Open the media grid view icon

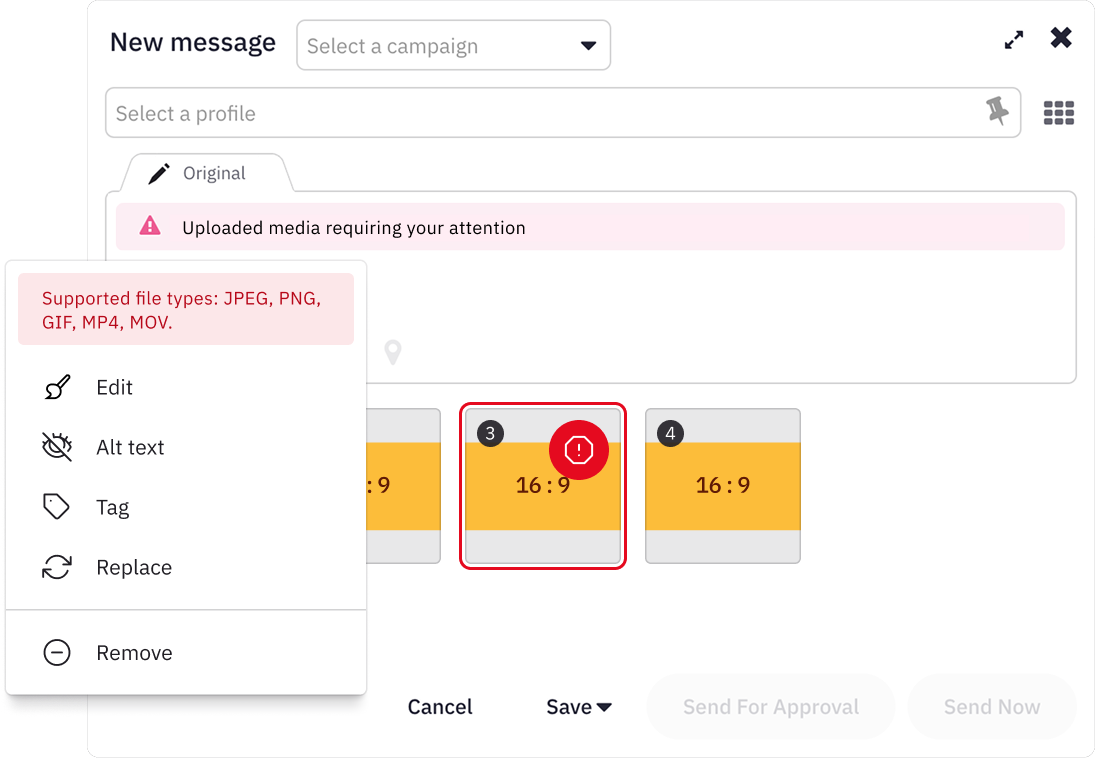(1058, 112)
